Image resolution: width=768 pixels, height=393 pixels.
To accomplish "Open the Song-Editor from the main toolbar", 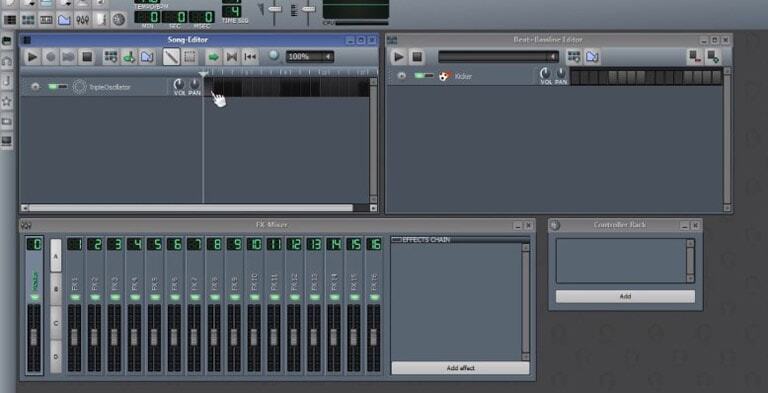I will tap(10, 20).
